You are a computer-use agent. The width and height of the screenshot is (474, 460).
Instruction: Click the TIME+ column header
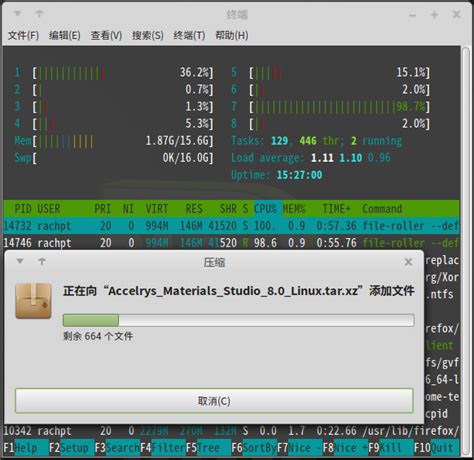[x=336, y=209]
